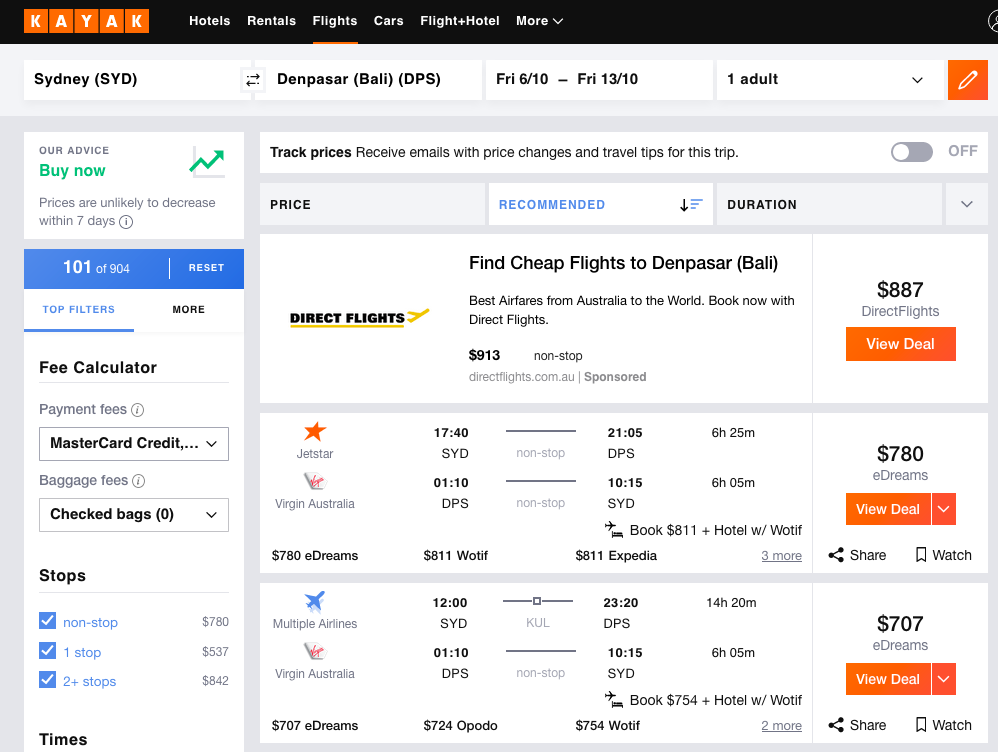Open the user account icon

coord(993,21)
